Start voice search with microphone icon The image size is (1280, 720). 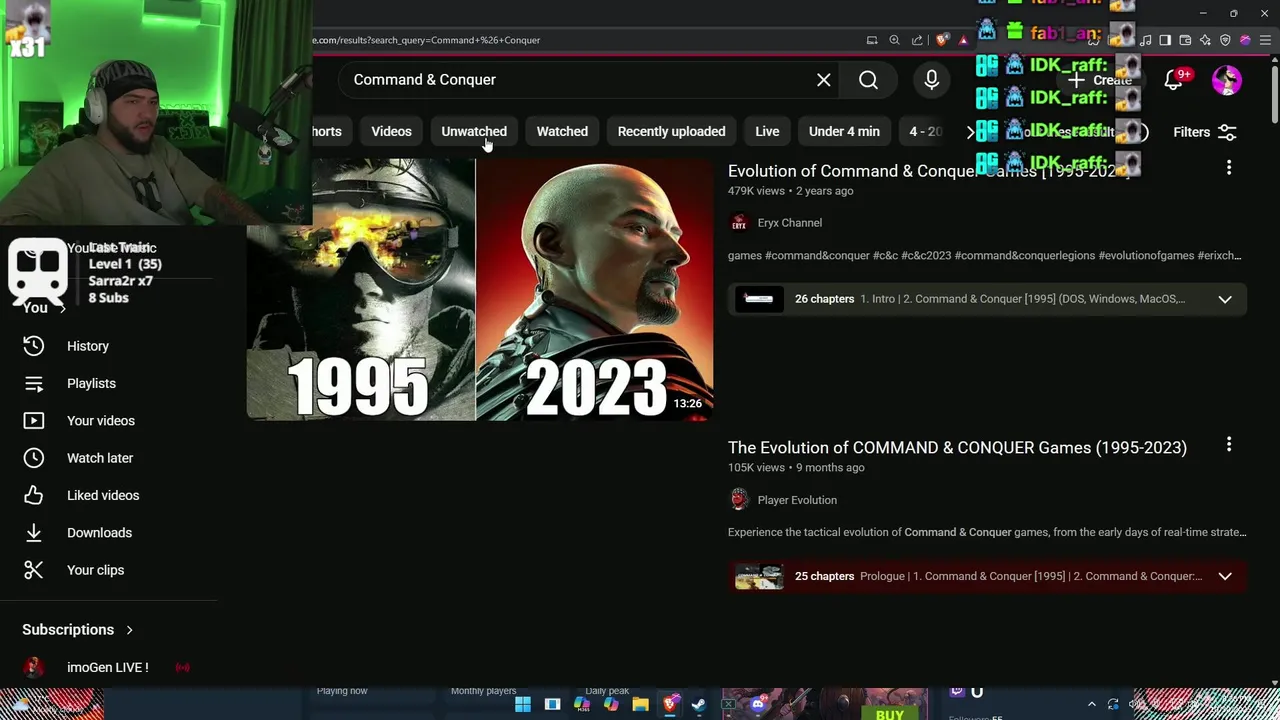[931, 80]
